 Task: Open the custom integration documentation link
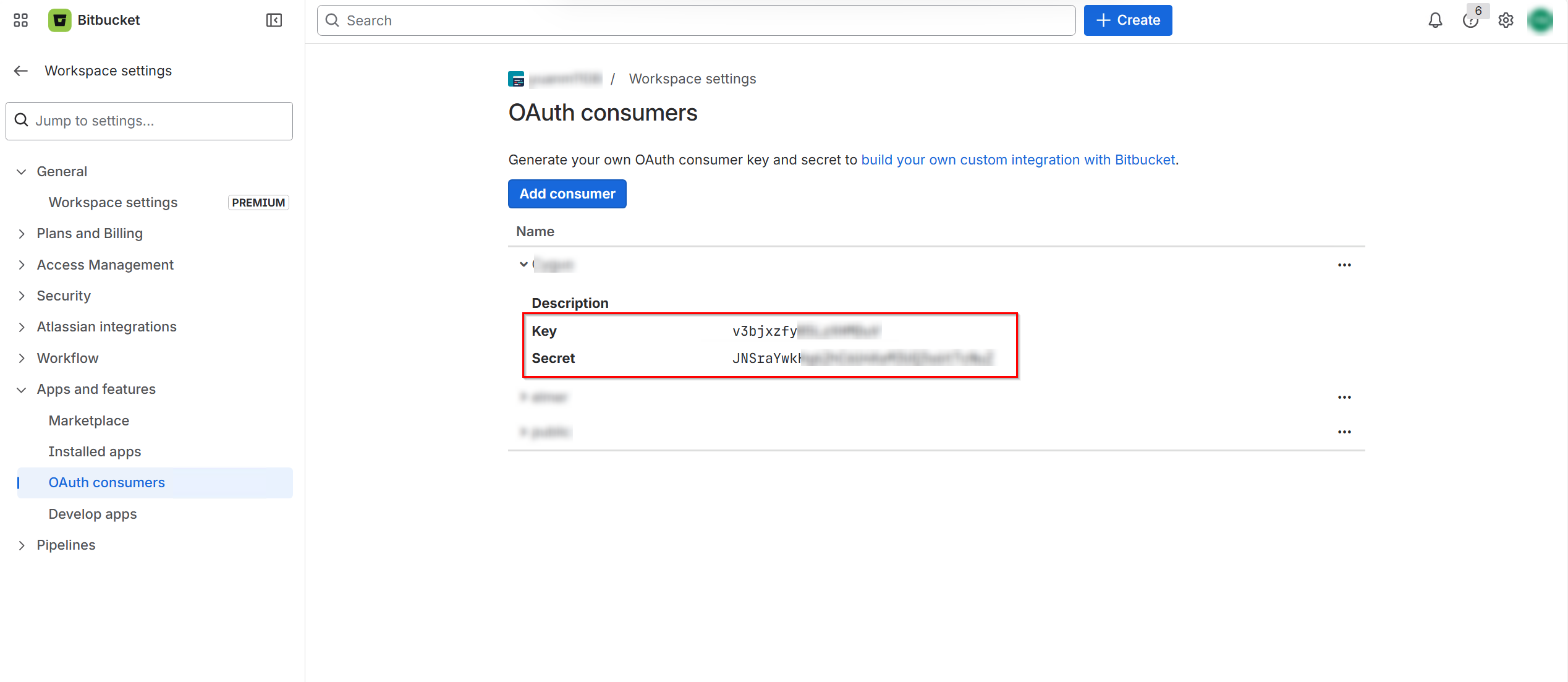click(x=1017, y=160)
